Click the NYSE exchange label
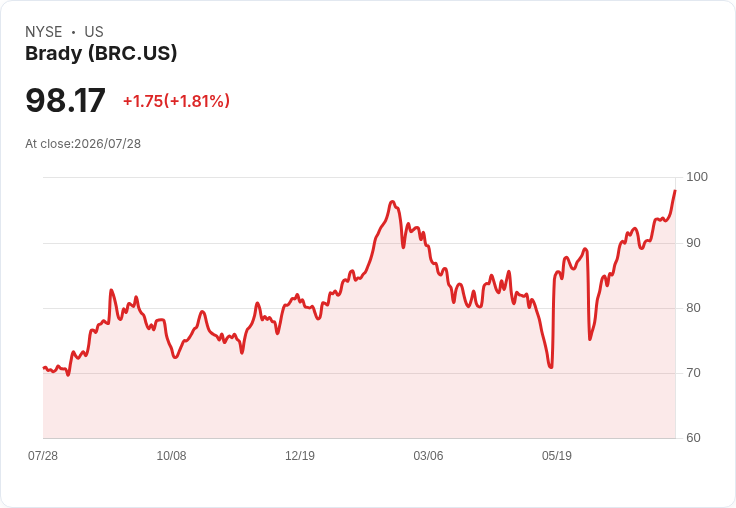The image size is (736, 508). pyautogui.click(x=44, y=32)
